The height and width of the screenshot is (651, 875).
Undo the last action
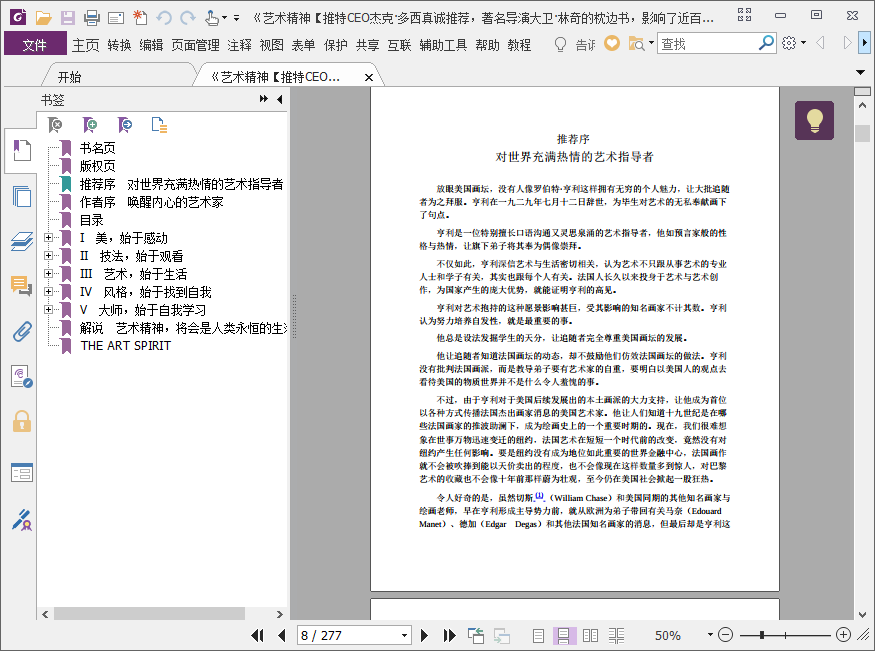point(164,18)
